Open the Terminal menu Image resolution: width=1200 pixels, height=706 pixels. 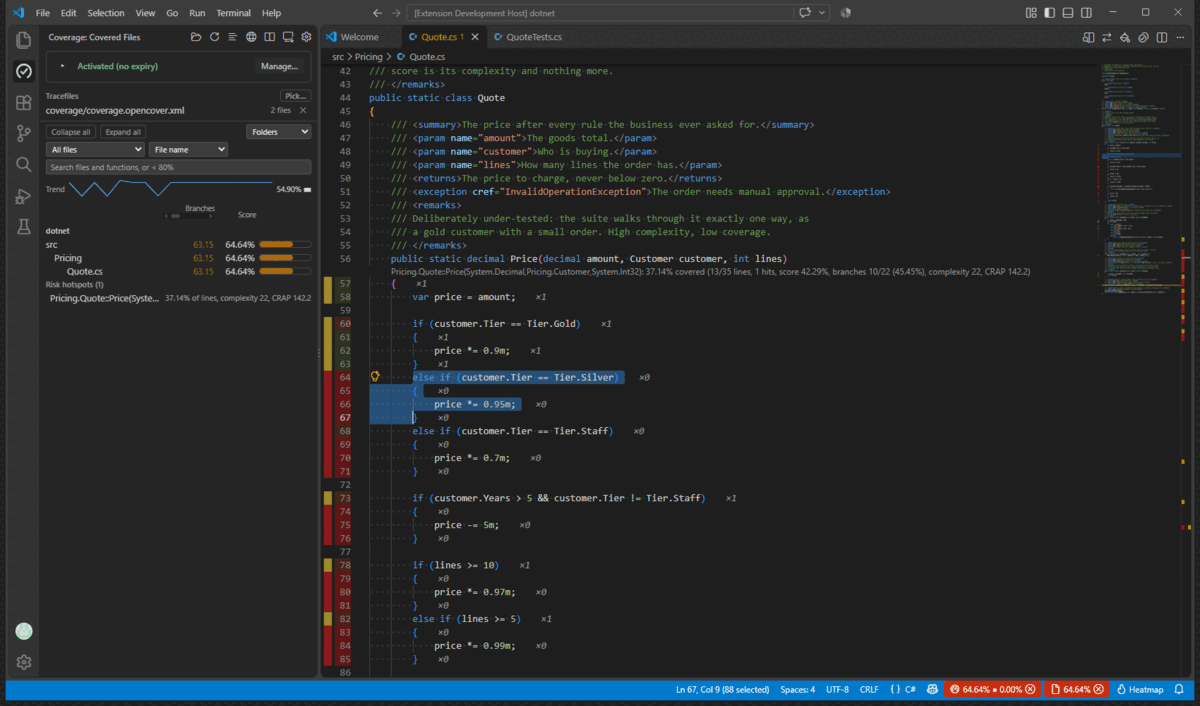pos(233,13)
